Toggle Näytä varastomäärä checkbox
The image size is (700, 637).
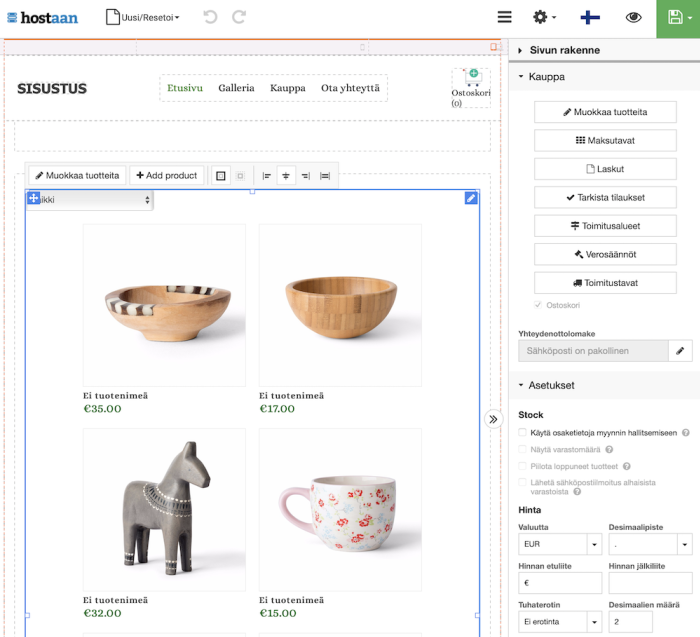pyautogui.click(x=522, y=449)
